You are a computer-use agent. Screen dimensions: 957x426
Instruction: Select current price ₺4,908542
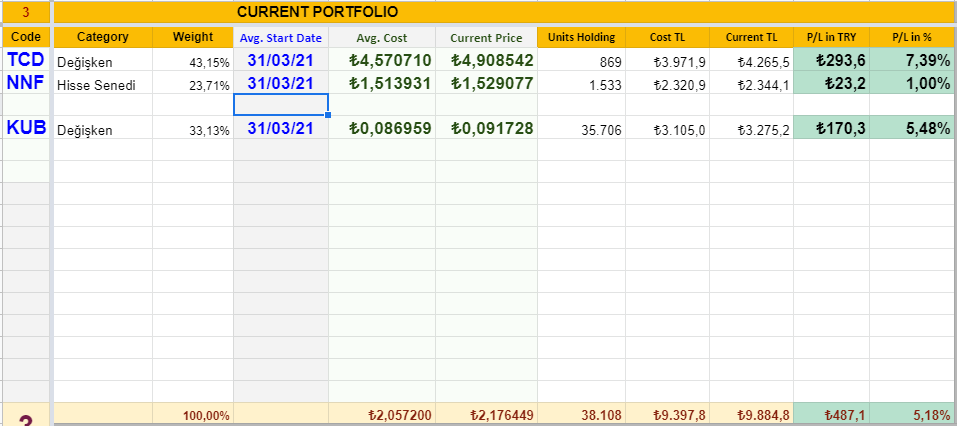click(486, 60)
